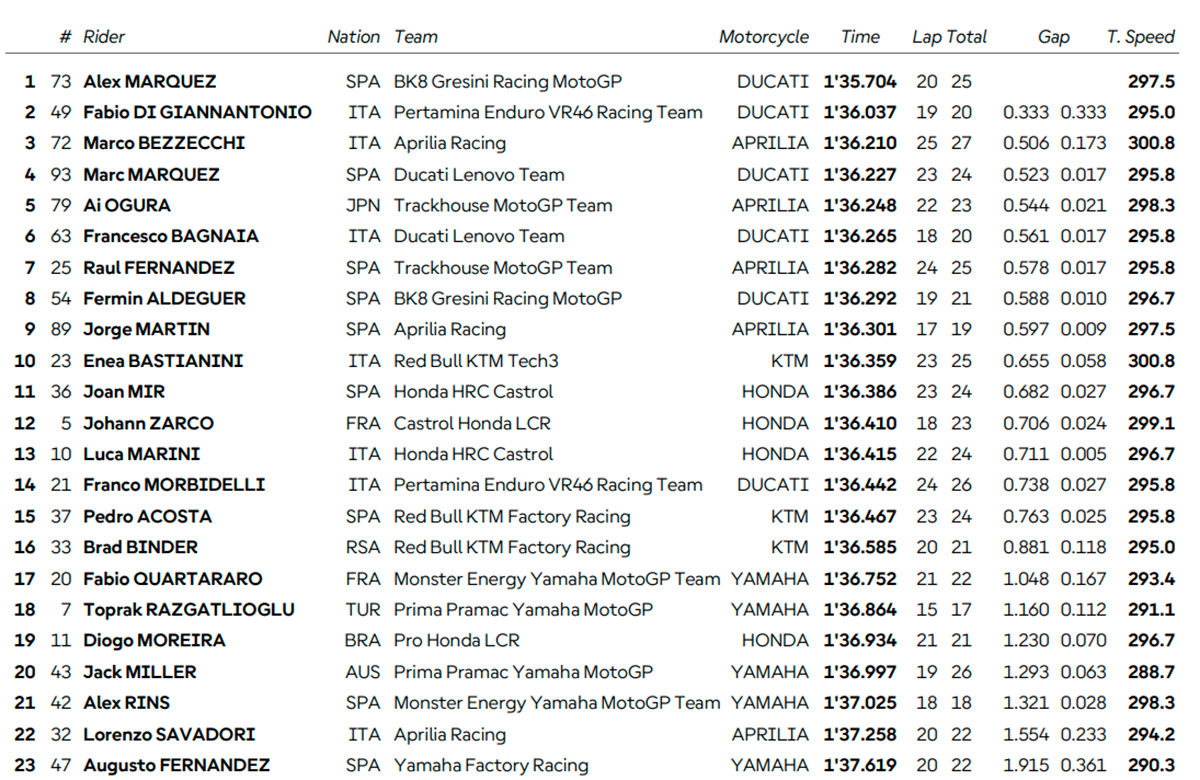Open Francesco BAGNAIA's rider entry
This screenshot has height=780, width=1200.
[171, 237]
